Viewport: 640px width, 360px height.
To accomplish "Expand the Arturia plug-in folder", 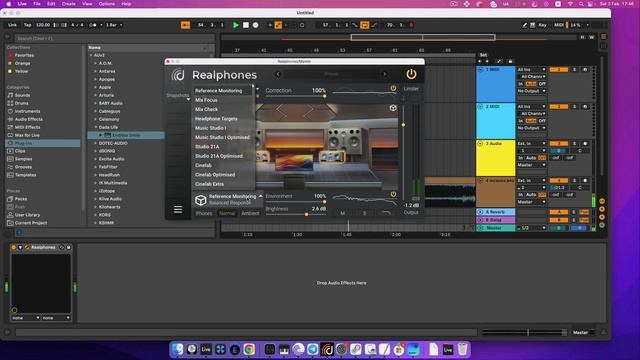I will [96, 95].
